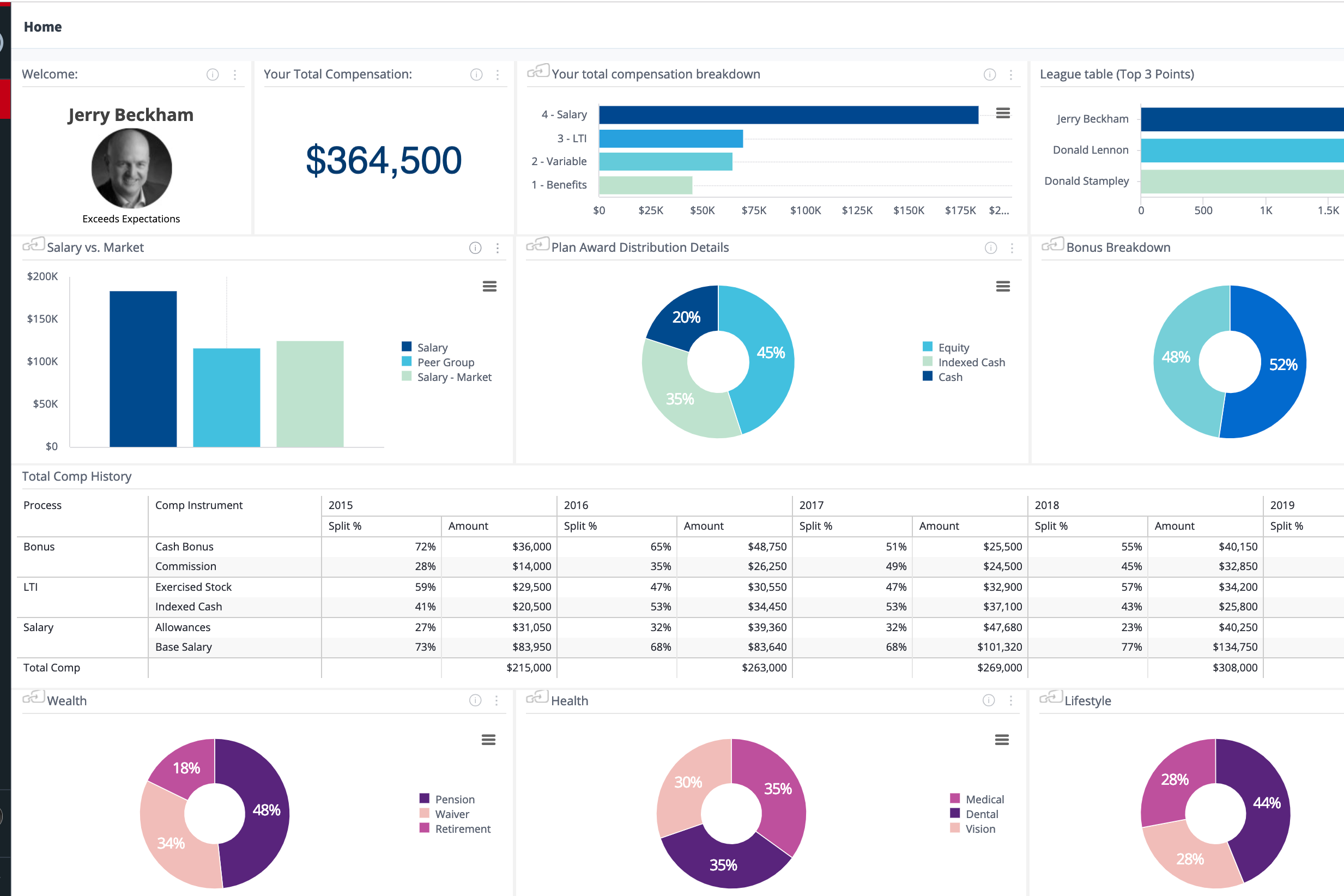Toggle Equity legend item
The image size is (1344, 896).
[946, 347]
